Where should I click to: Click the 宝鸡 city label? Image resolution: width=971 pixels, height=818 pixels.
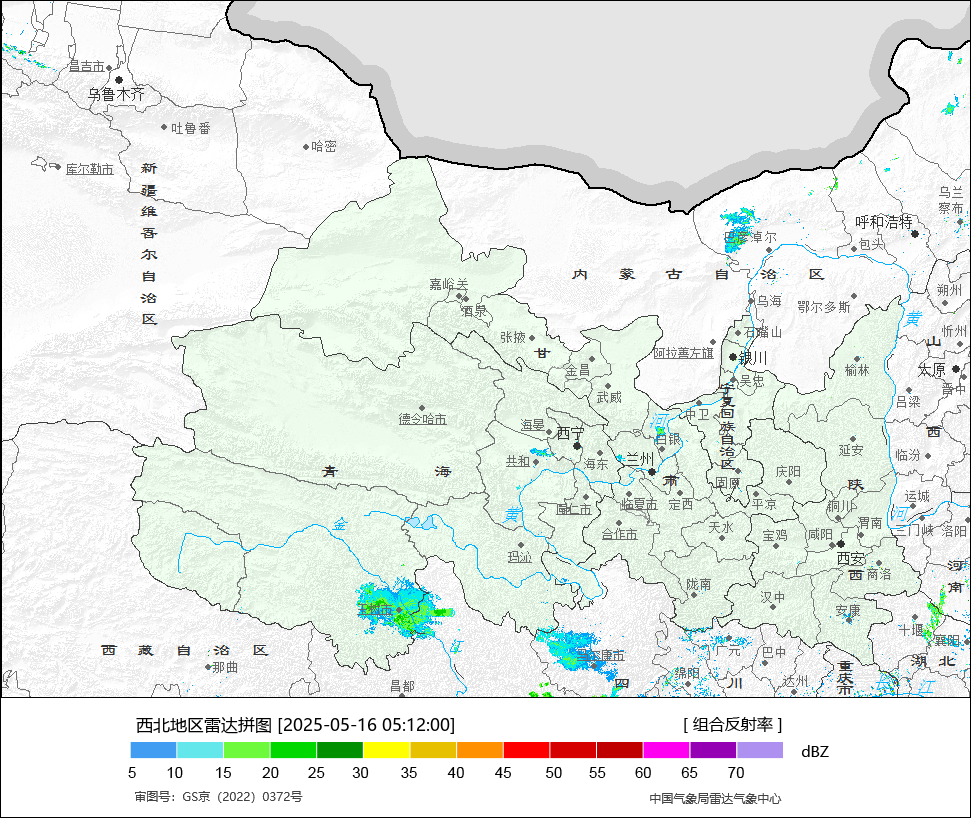click(775, 535)
